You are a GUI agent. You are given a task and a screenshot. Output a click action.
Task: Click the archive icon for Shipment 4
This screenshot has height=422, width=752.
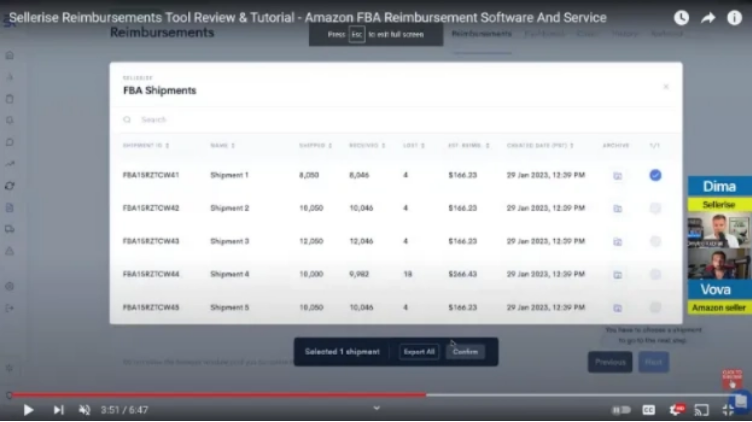(618, 275)
